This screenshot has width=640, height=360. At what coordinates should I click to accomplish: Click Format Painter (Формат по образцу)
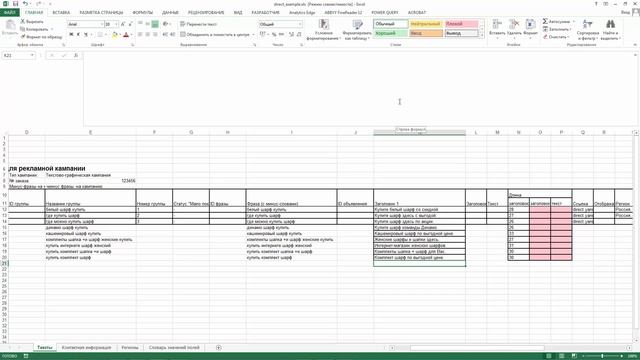41,37
